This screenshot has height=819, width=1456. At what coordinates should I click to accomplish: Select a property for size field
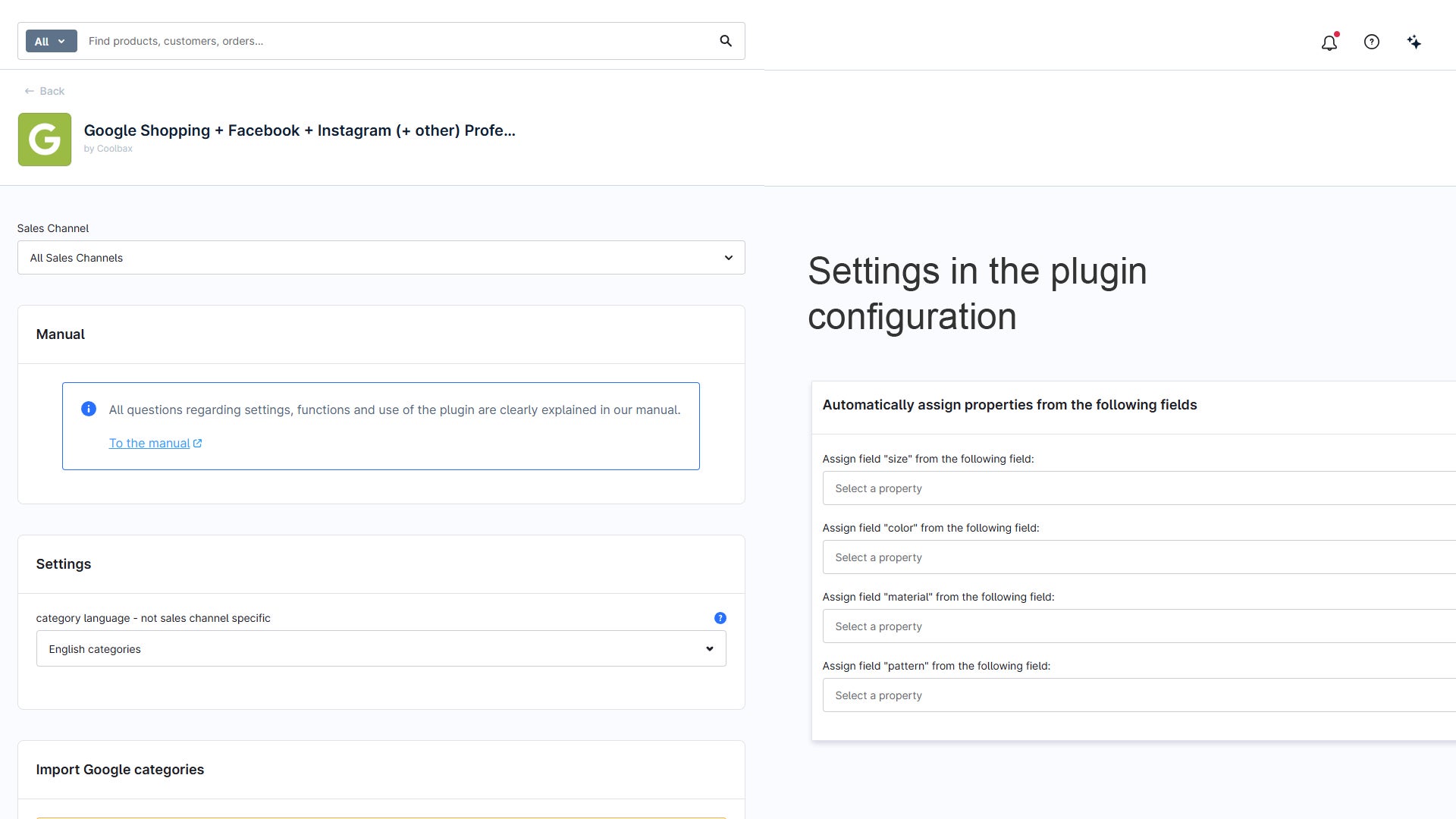[x=1139, y=488]
